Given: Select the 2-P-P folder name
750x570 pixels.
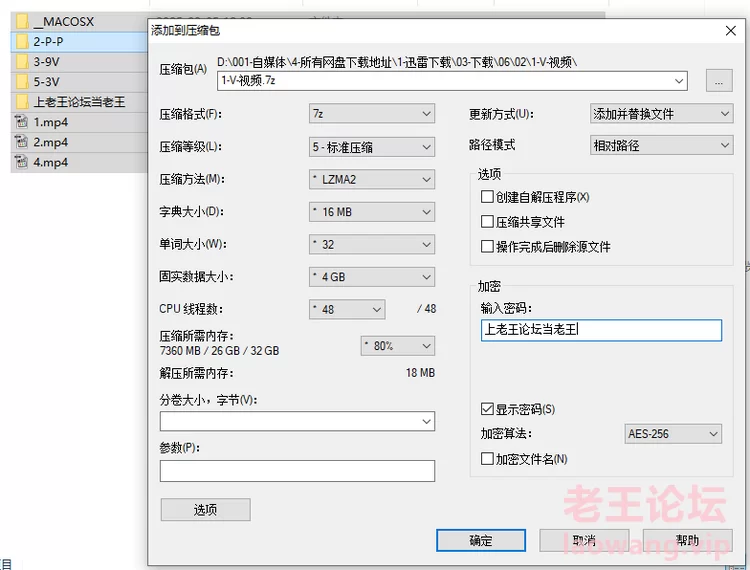Looking at the screenshot, I should [48, 42].
